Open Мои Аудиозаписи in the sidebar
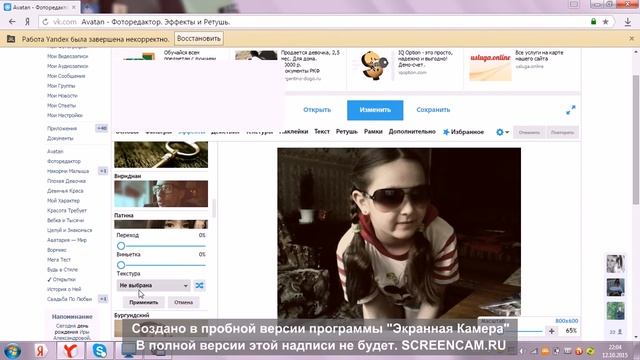The width and height of the screenshot is (640, 360). [67, 66]
